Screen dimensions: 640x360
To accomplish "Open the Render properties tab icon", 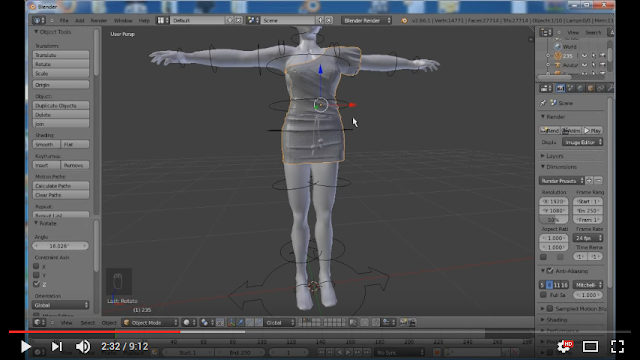I will click(560, 88).
